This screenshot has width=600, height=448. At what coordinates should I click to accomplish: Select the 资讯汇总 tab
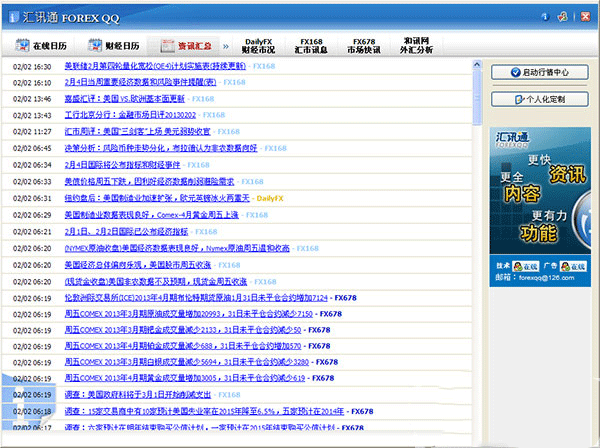tap(186, 46)
